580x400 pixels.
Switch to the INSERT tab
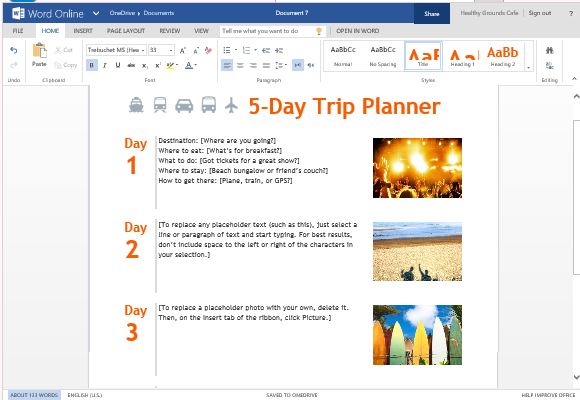point(83,31)
